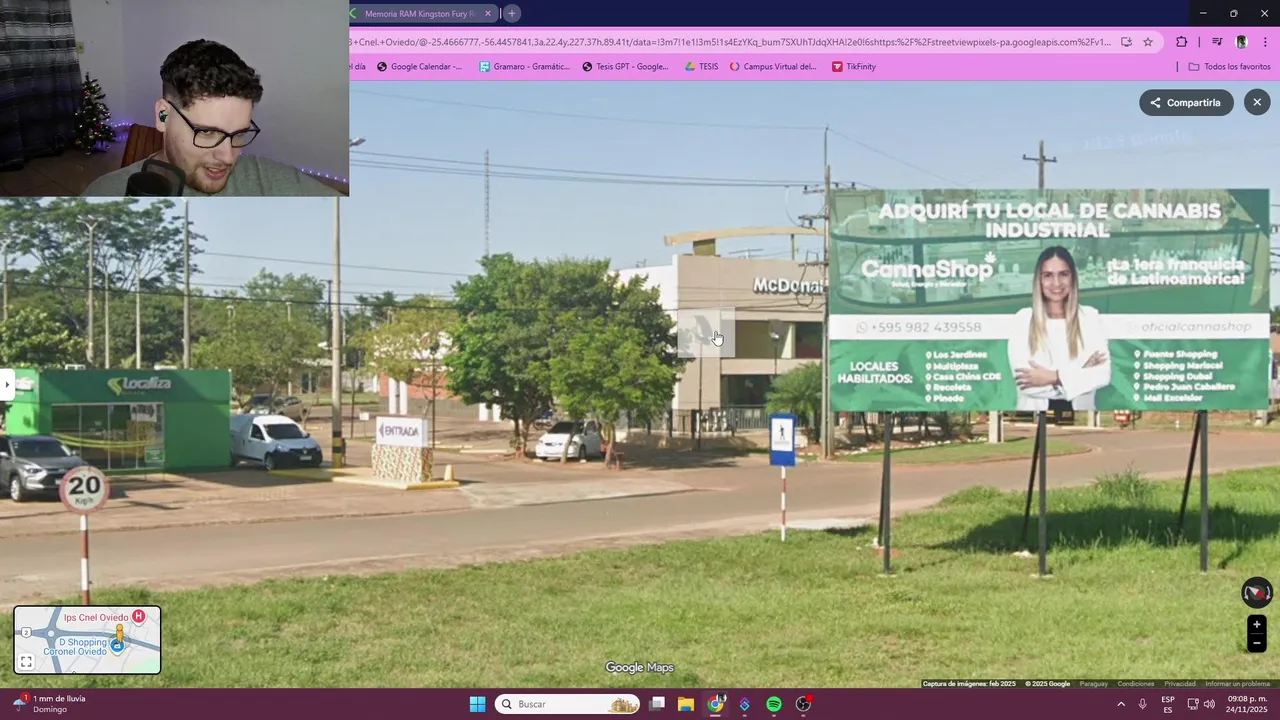The width and height of the screenshot is (1280, 720).
Task: Open the browser extensions puzzle icon
Action: [x=1182, y=42]
